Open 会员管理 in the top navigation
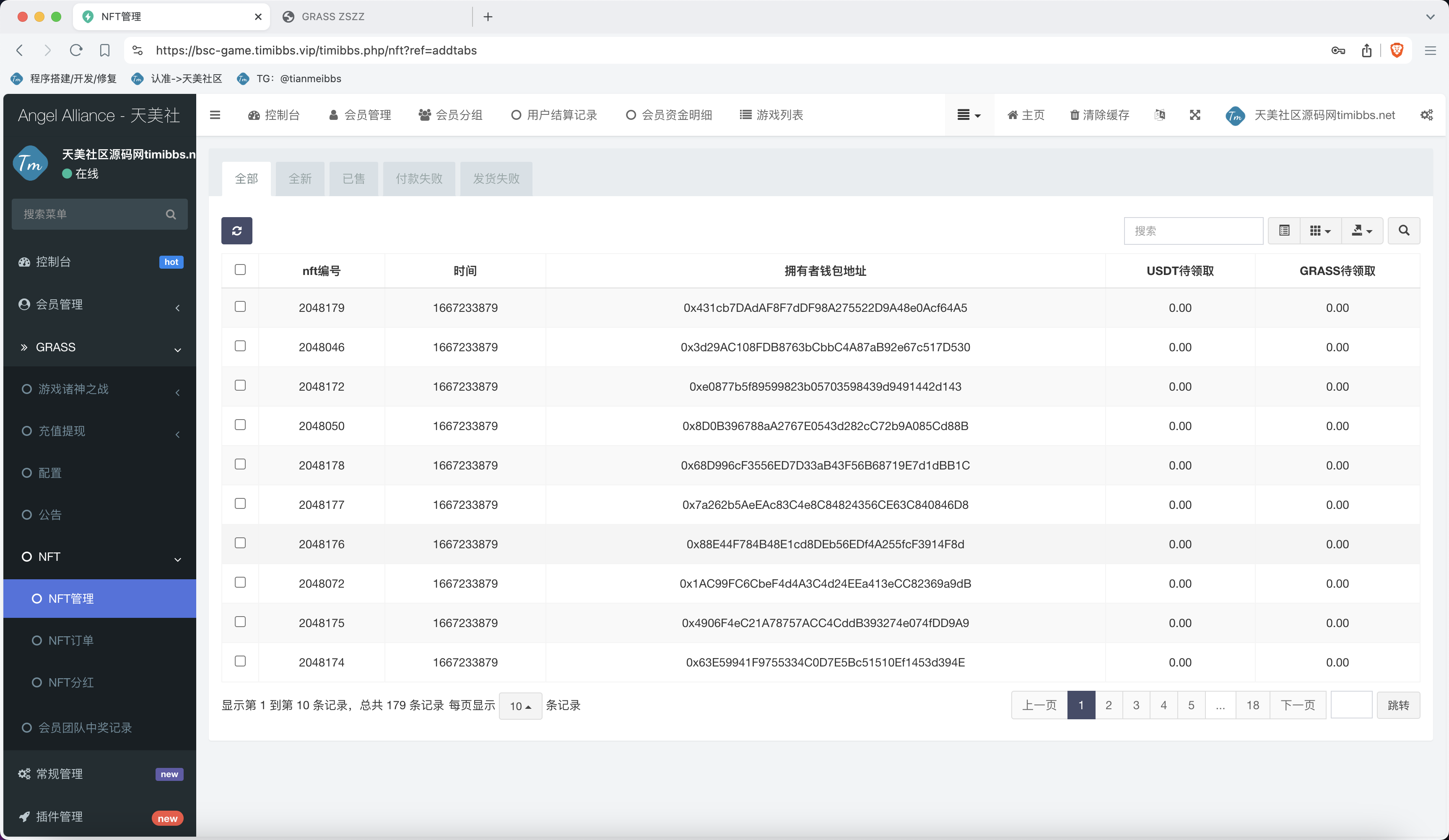 360,115
